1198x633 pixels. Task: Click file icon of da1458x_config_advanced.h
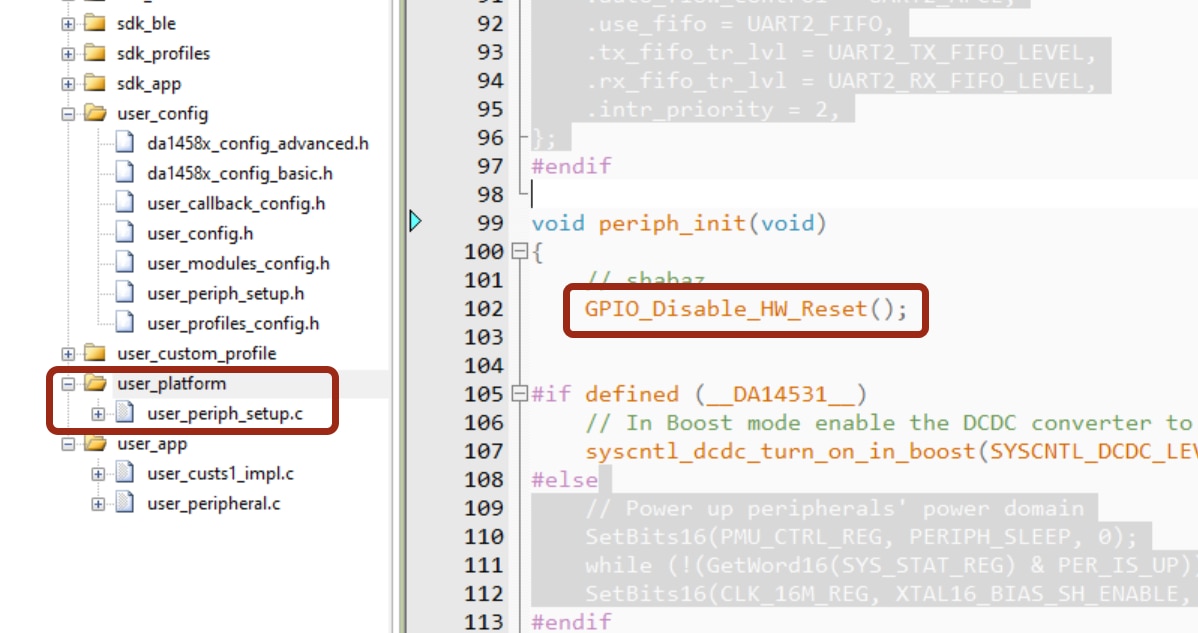click(125, 142)
